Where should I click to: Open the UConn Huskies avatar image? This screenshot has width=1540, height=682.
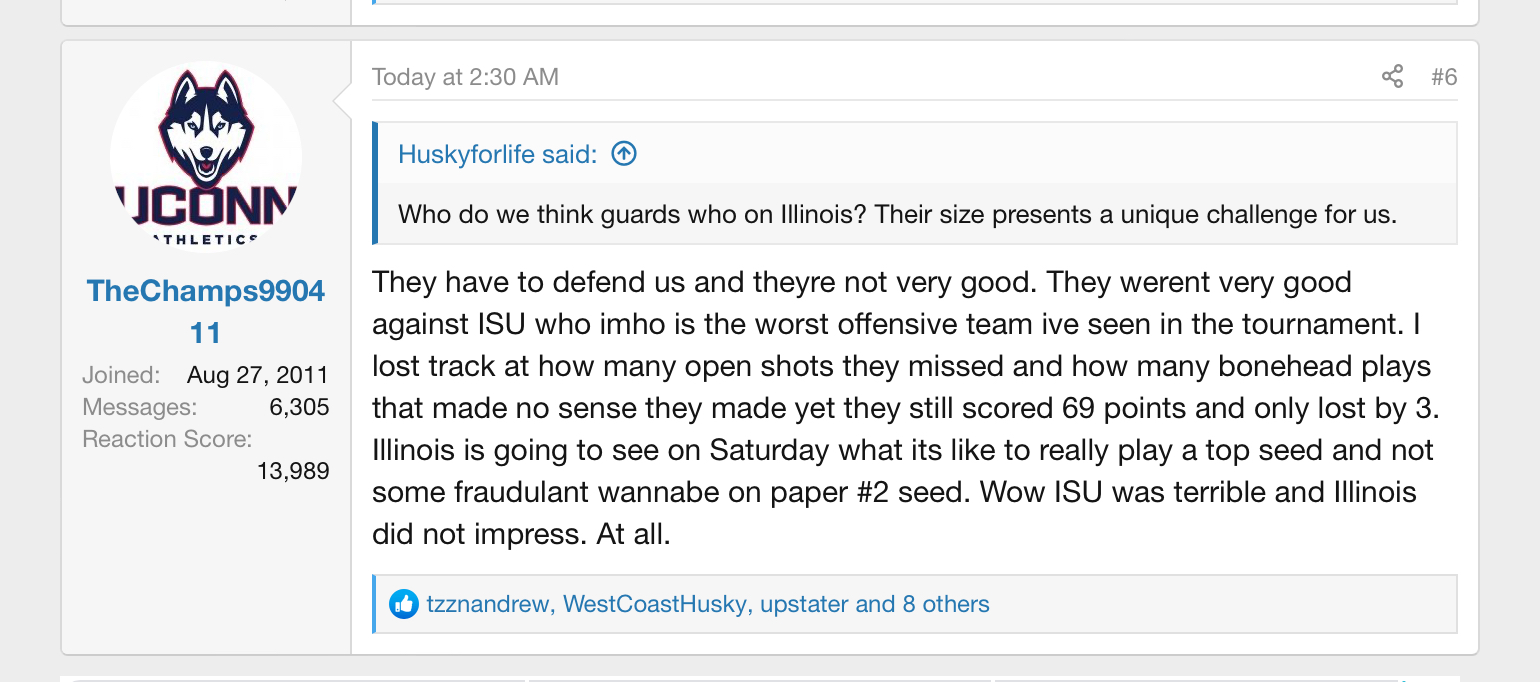206,157
